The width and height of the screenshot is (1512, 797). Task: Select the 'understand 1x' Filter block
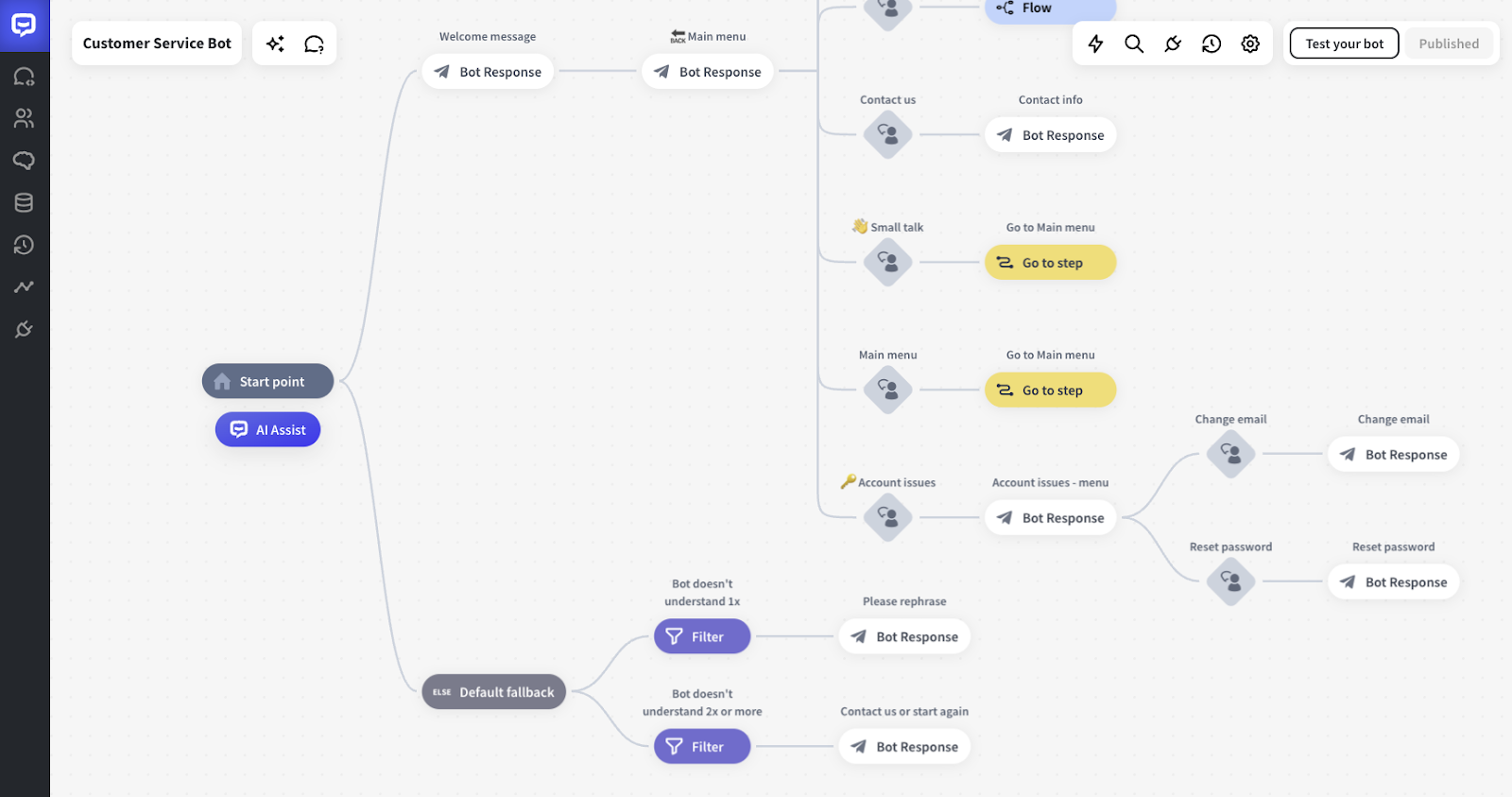coord(702,636)
